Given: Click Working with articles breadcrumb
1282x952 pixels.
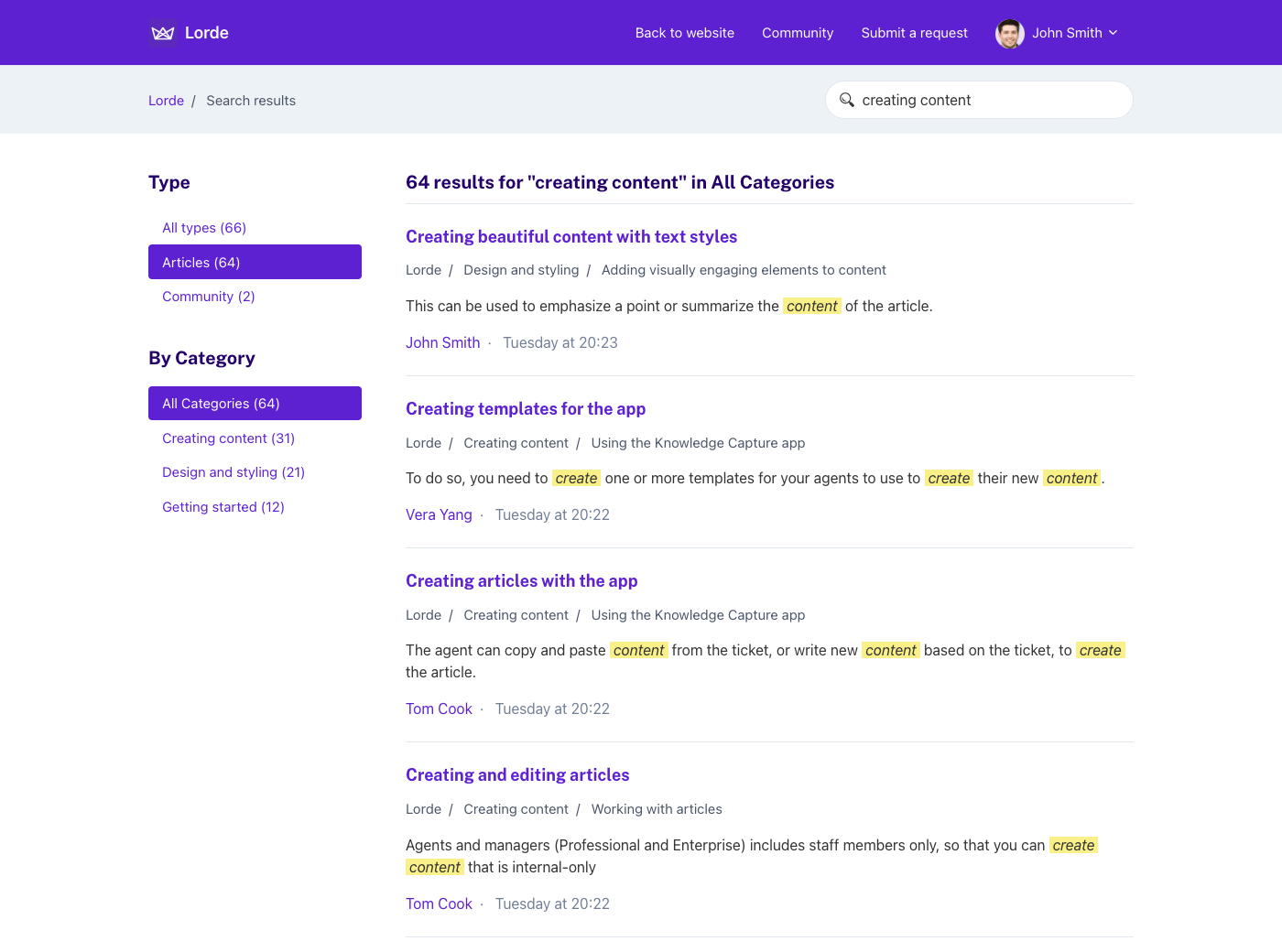Looking at the screenshot, I should pos(657,809).
